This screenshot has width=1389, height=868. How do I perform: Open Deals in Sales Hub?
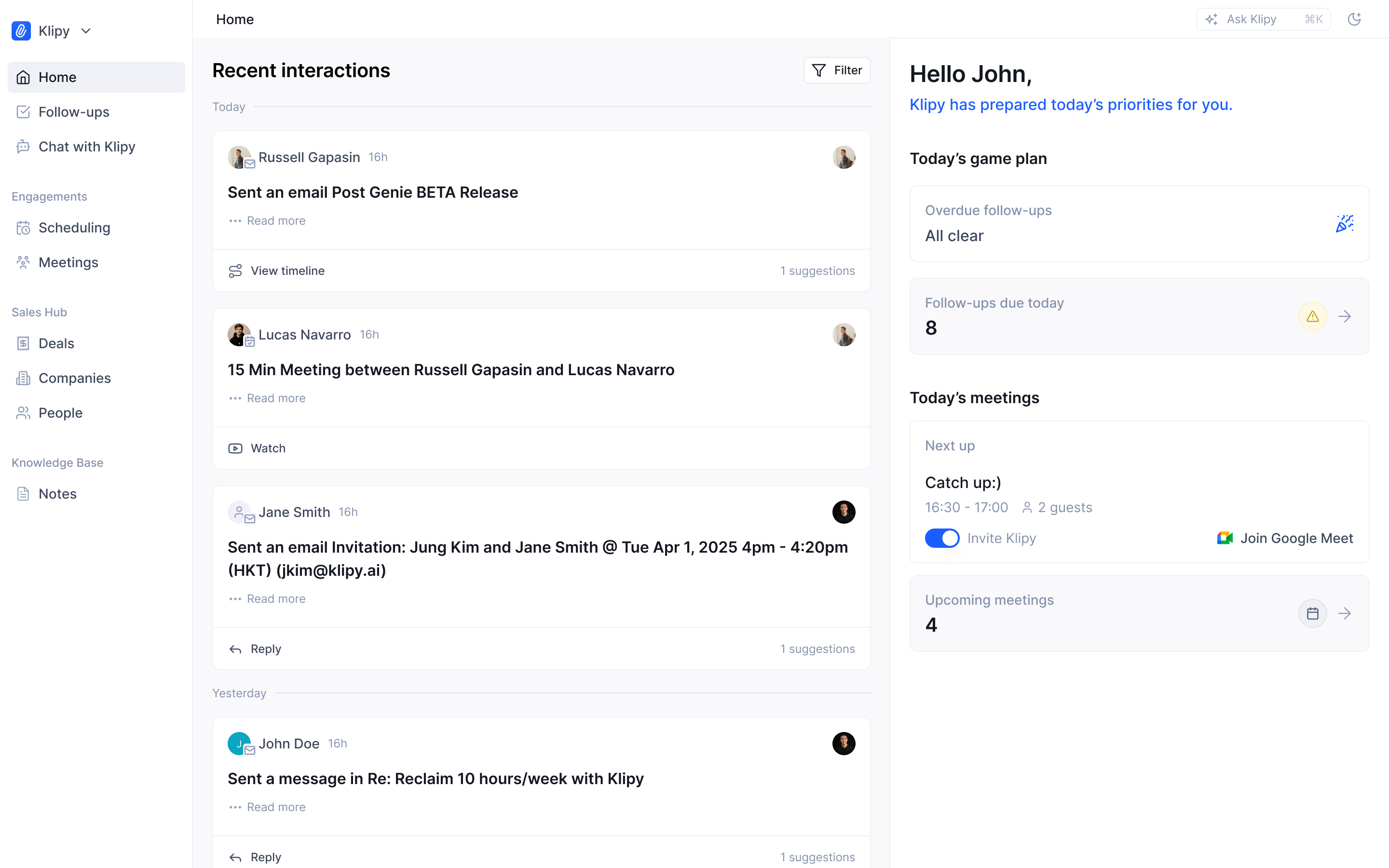tap(96, 343)
